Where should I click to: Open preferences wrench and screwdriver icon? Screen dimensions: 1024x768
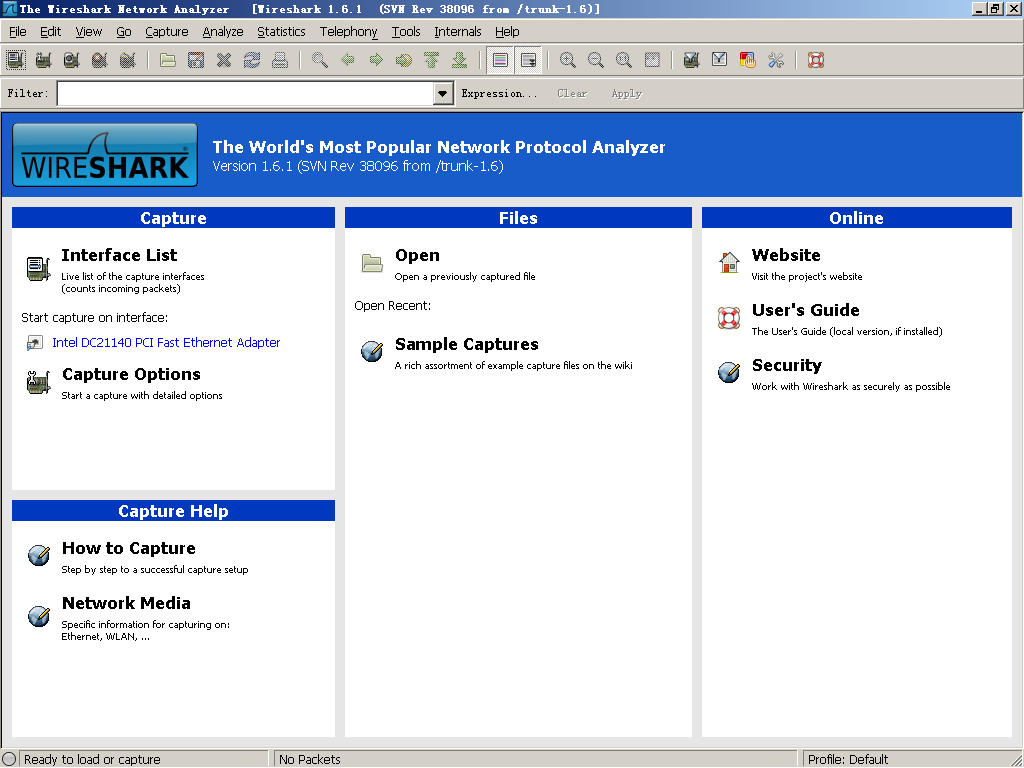pos(775,60)
